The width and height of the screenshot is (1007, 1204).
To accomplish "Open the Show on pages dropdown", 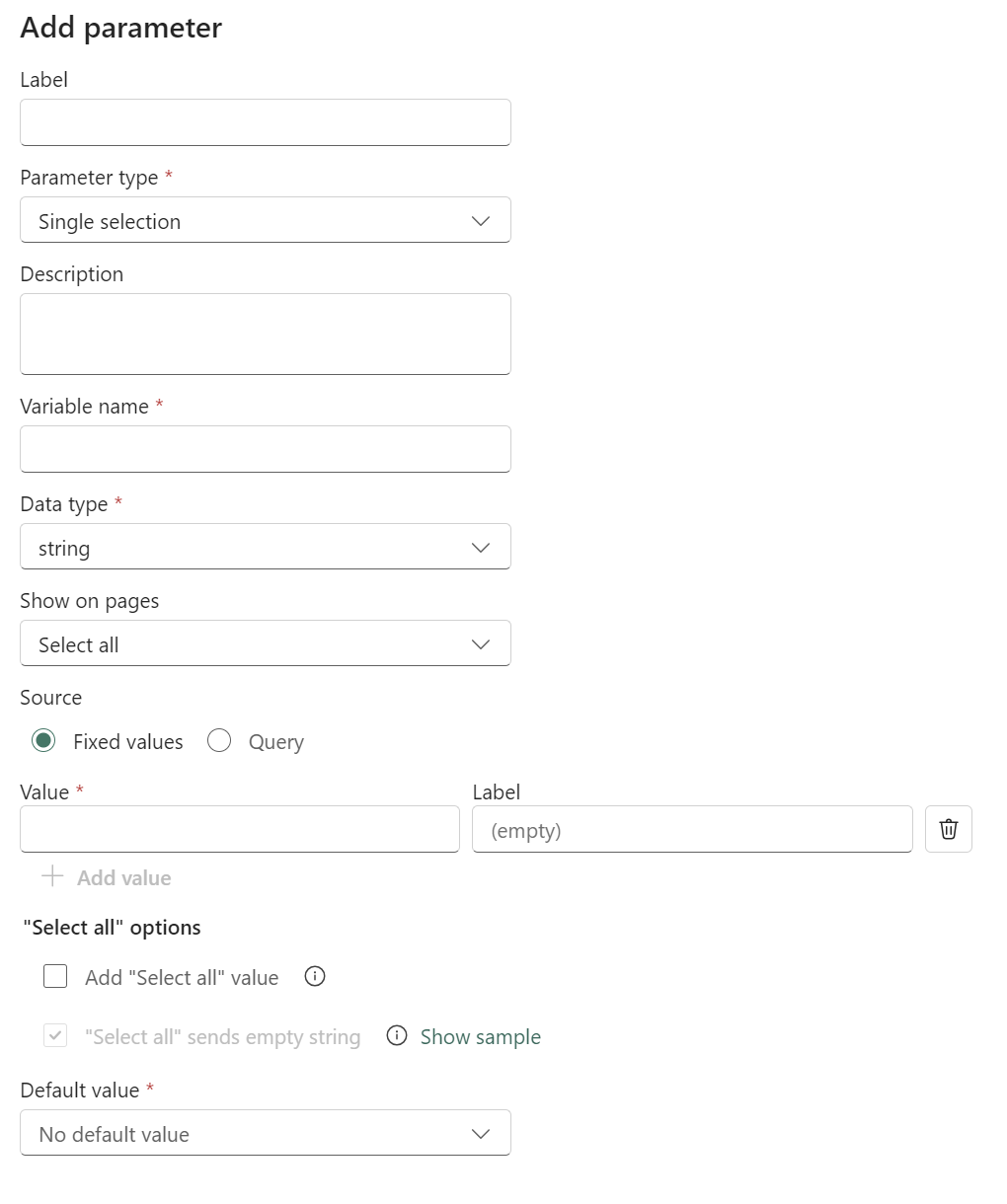I will [265, 642].
